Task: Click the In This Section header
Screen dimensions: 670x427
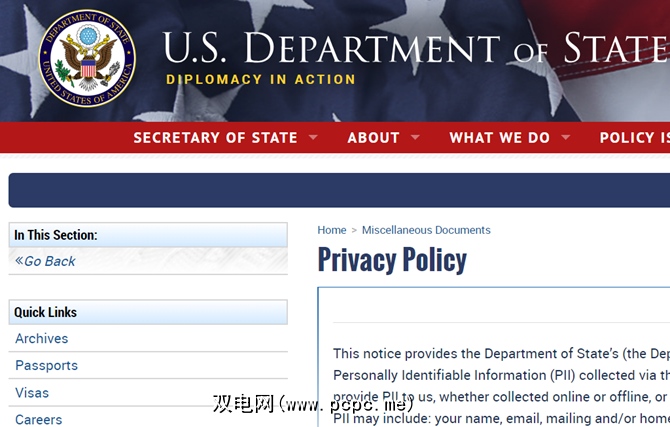Action: click(x=56, y=236)
